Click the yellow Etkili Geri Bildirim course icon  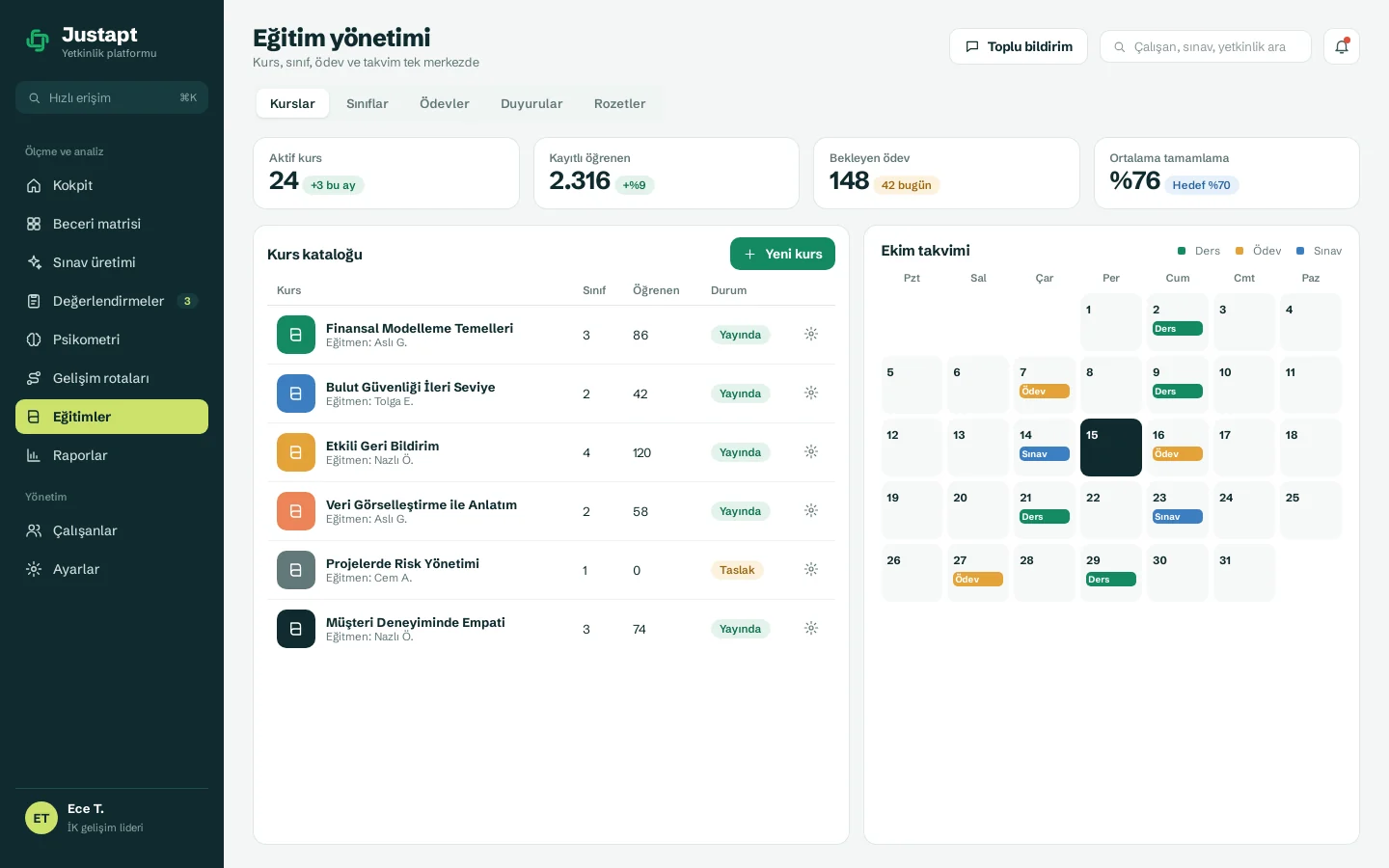(x=296, y=452)
